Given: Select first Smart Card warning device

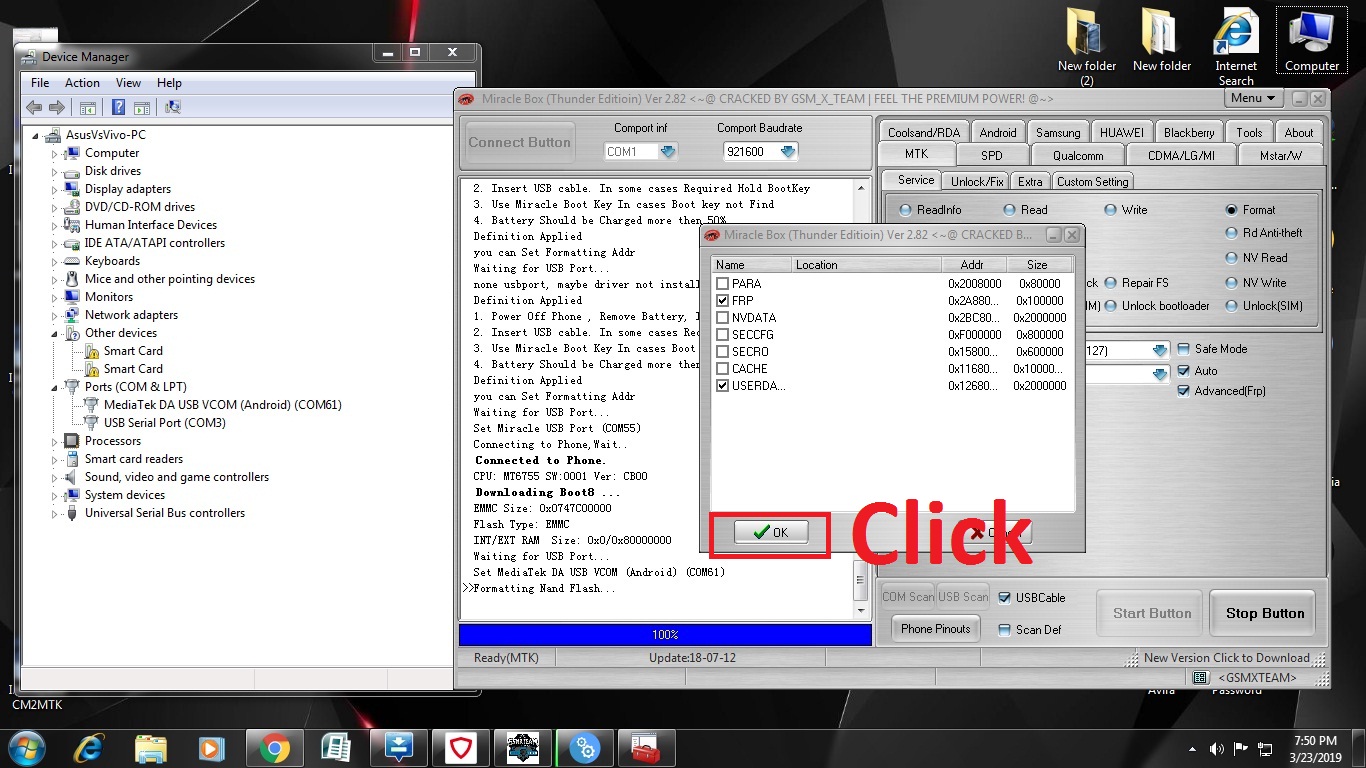Looking at the screenshot, I should pos(133,351).
